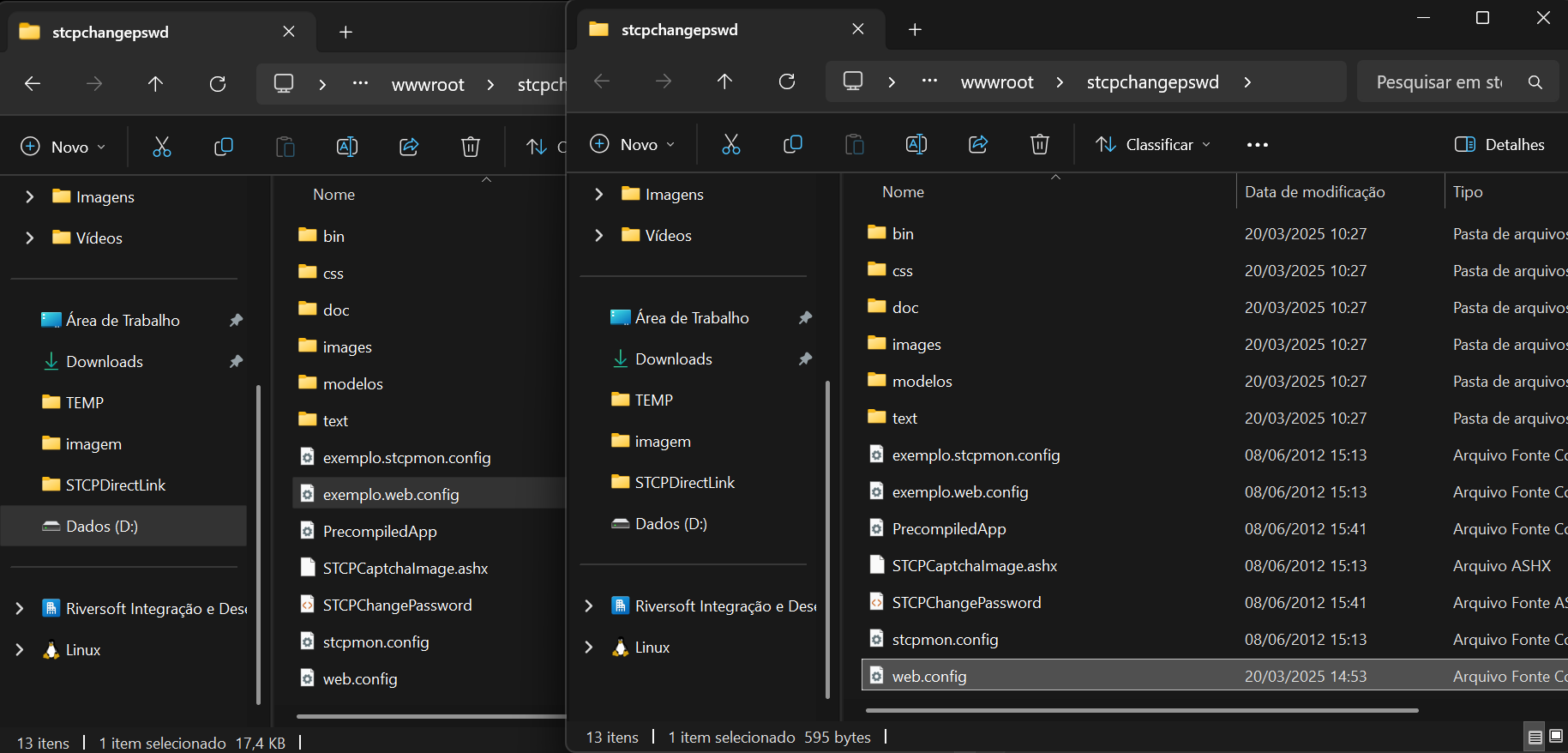
Task: Toggle the Detalhes pane in right window
Action: 1500,145
